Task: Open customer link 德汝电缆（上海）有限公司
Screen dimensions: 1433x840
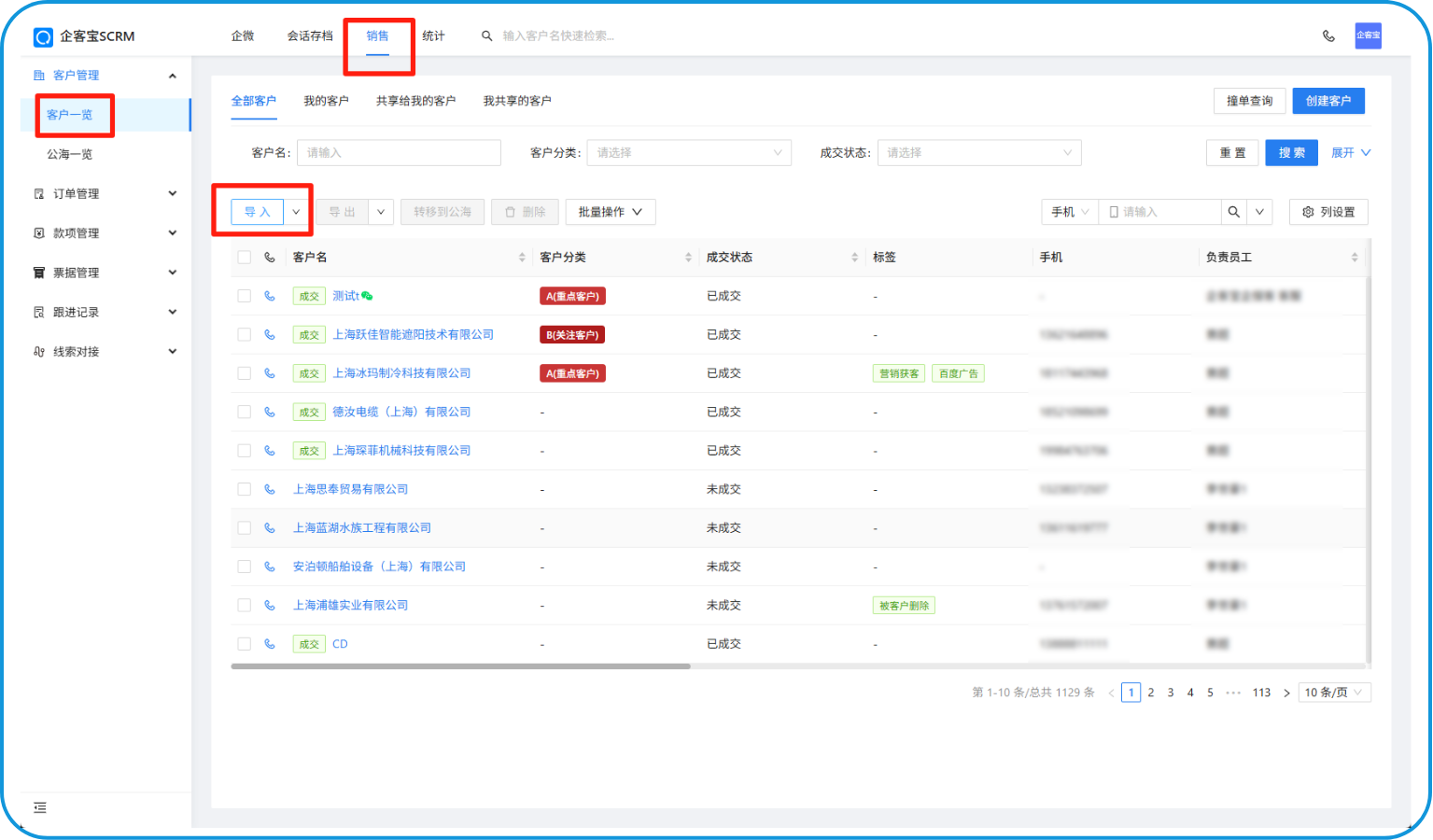Action: pos(401,412)
